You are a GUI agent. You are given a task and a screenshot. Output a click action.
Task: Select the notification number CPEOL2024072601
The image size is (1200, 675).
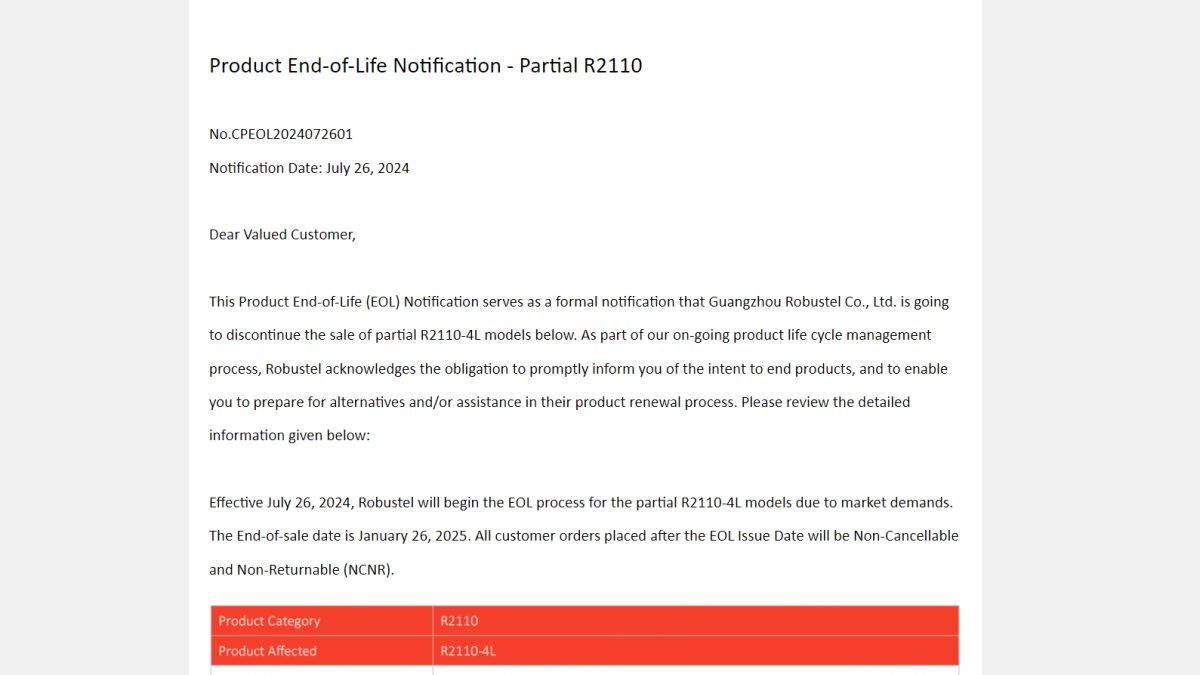click(x=292, y=134)
